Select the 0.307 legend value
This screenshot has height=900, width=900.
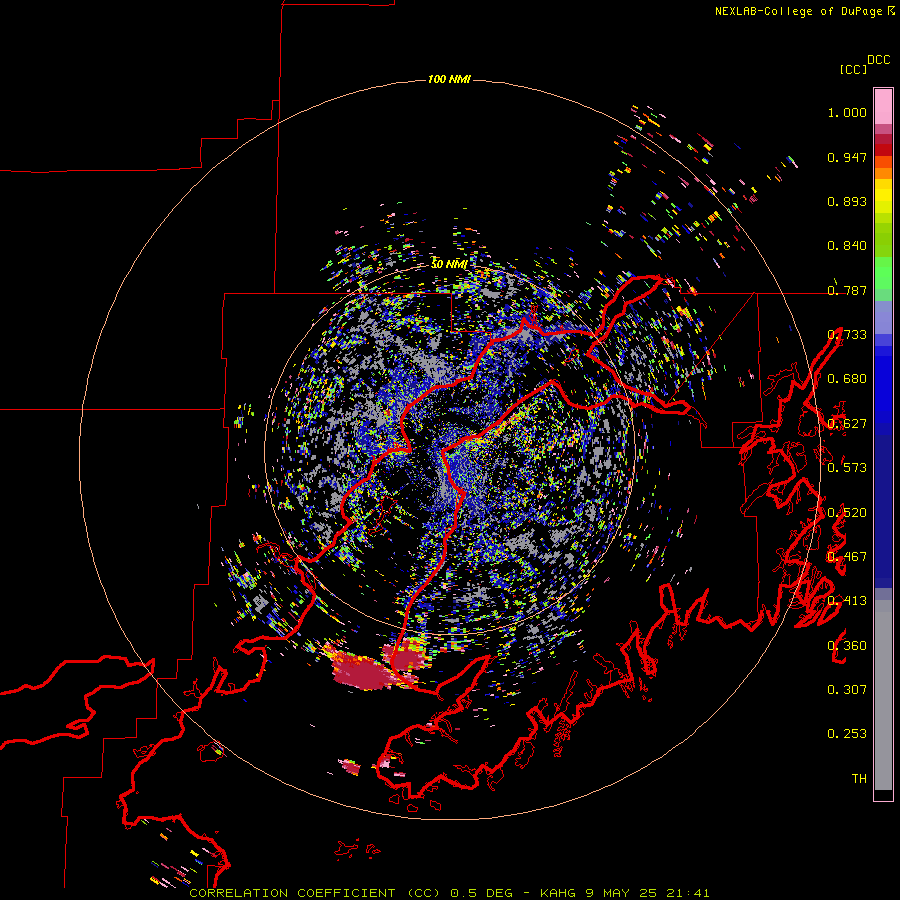847,689
